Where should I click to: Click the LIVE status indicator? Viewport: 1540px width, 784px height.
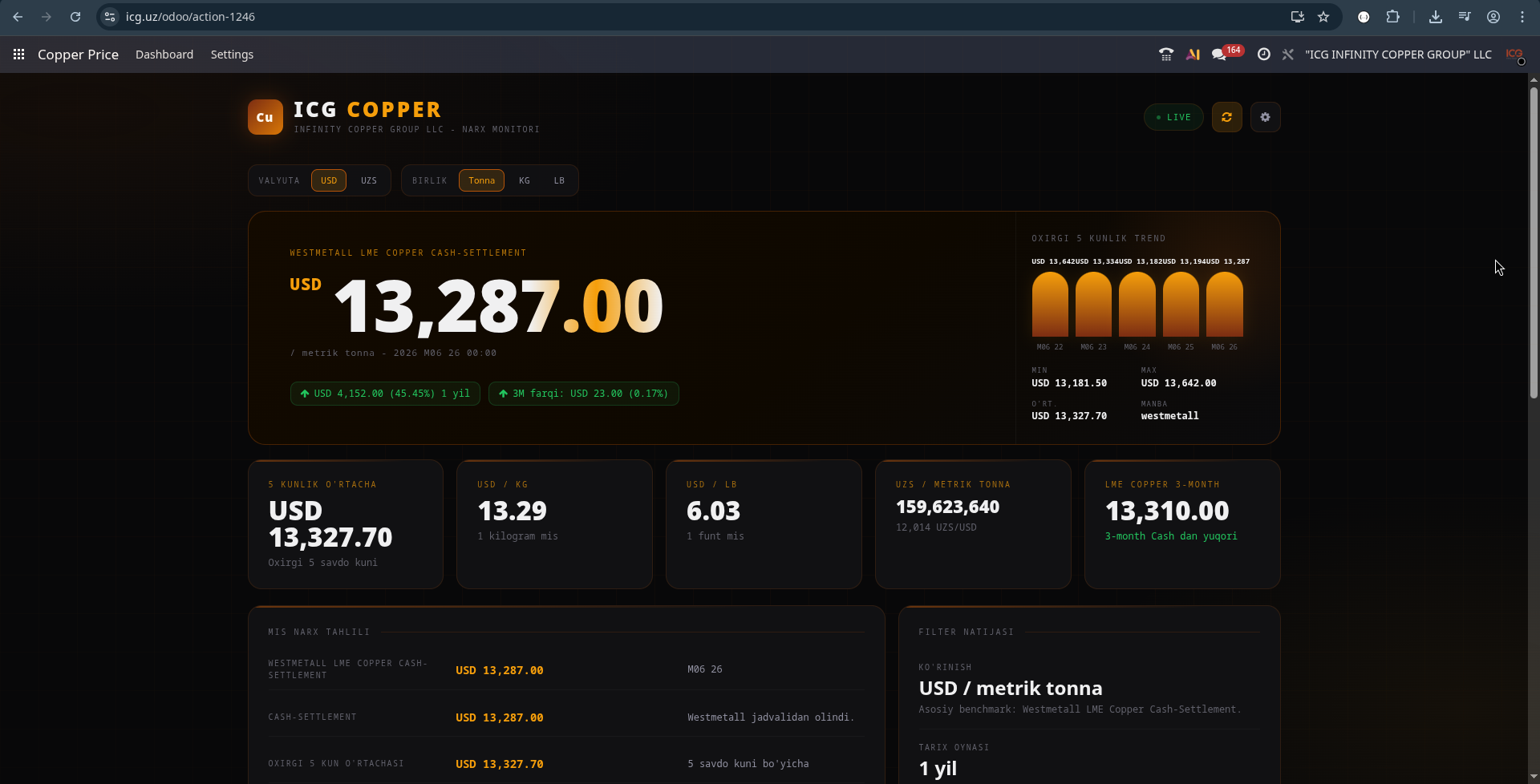click(x=1173, y=117)
